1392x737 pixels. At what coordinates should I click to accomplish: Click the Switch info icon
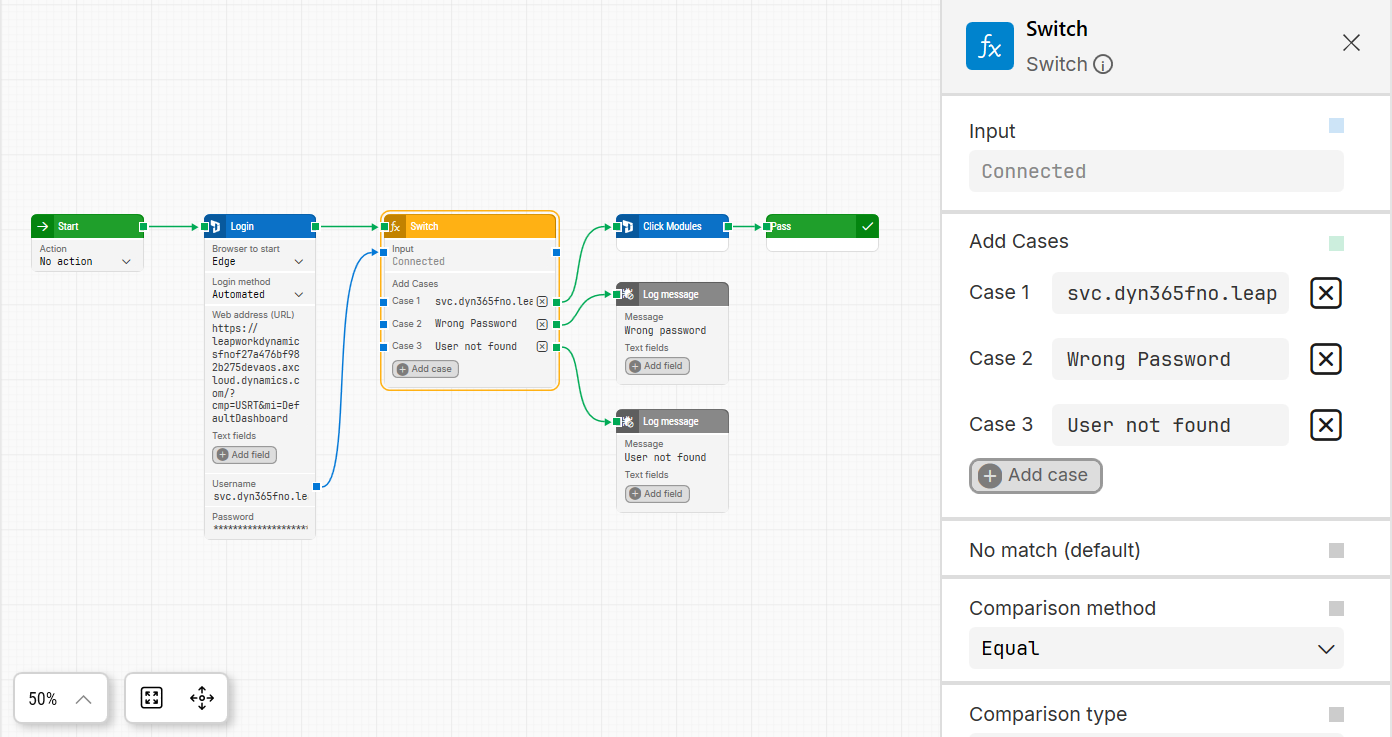[x=1103, y=65]
